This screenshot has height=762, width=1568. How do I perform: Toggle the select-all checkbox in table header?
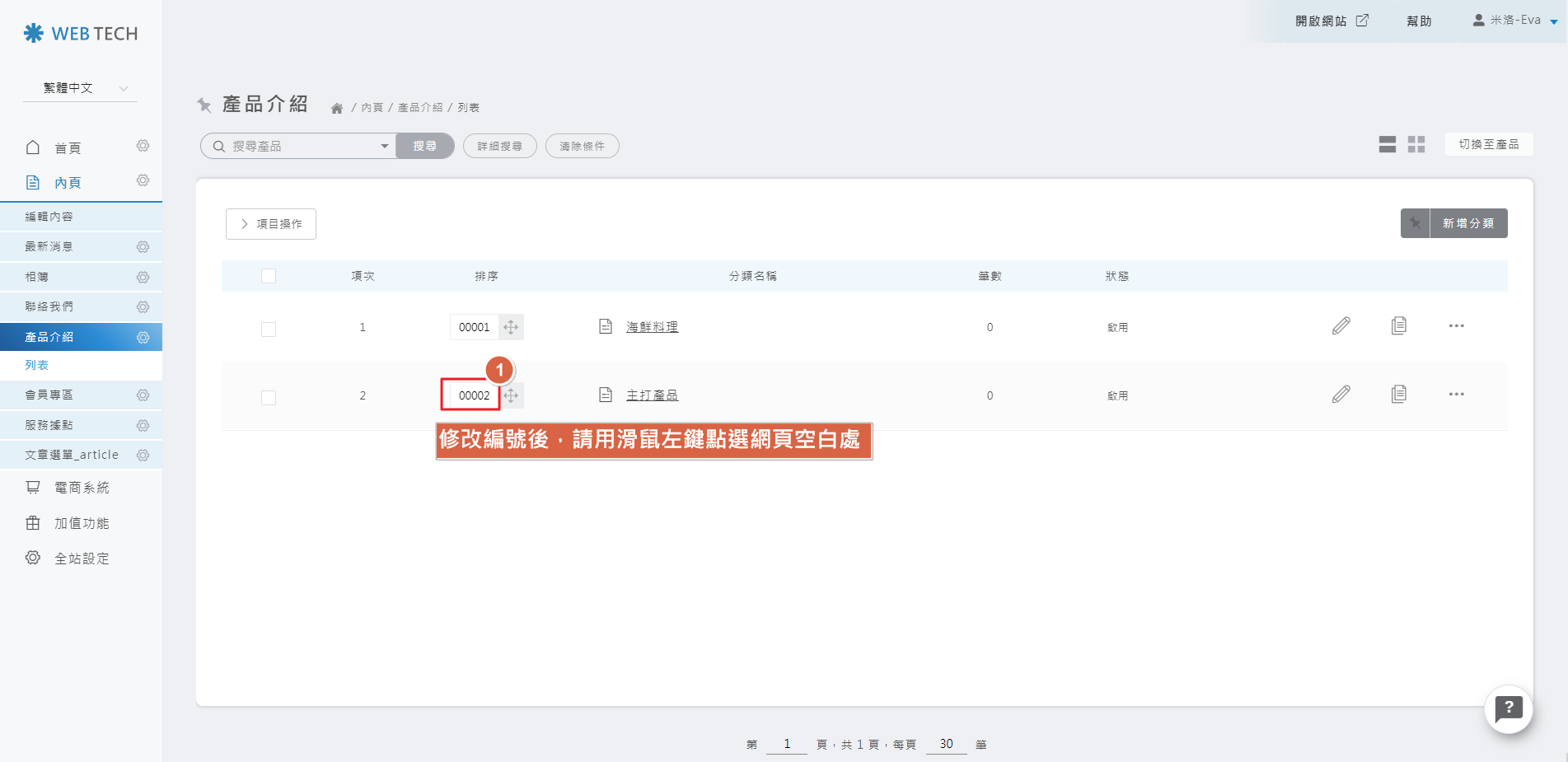tap(269, 276)
